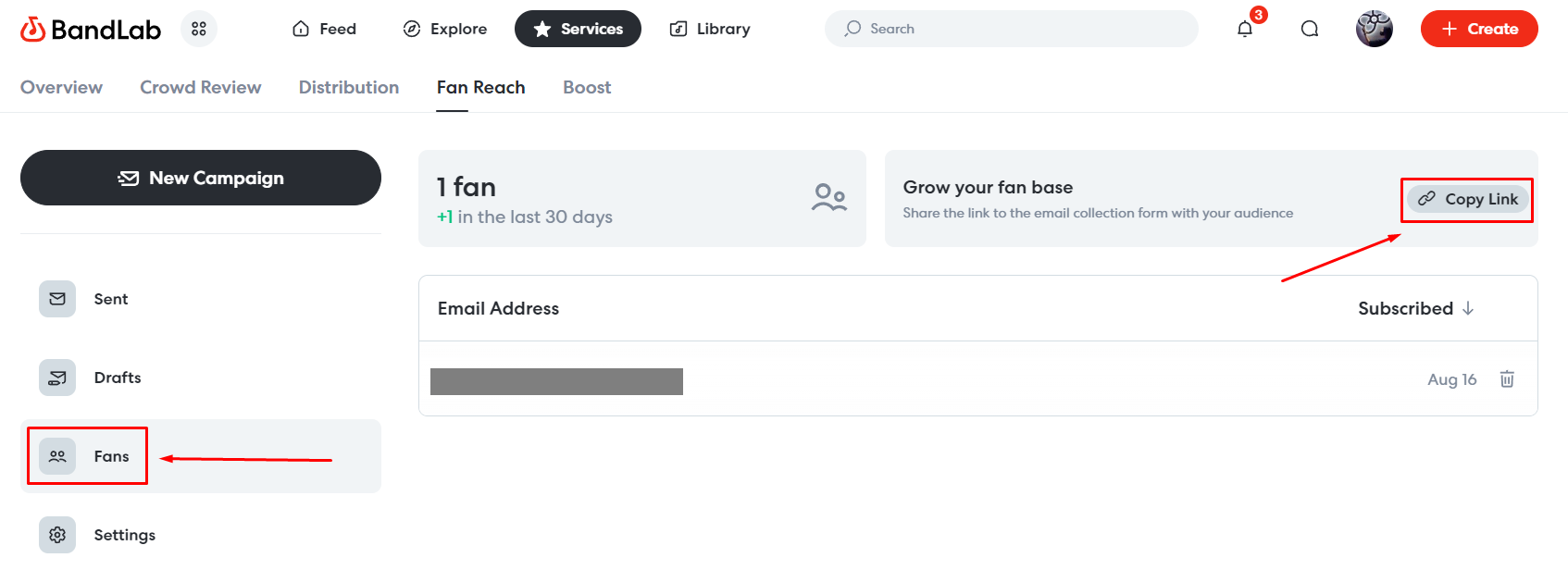This screenshot has width=1568, height=570.
Task: Go to the Feed page
Action: click(325, 29)
